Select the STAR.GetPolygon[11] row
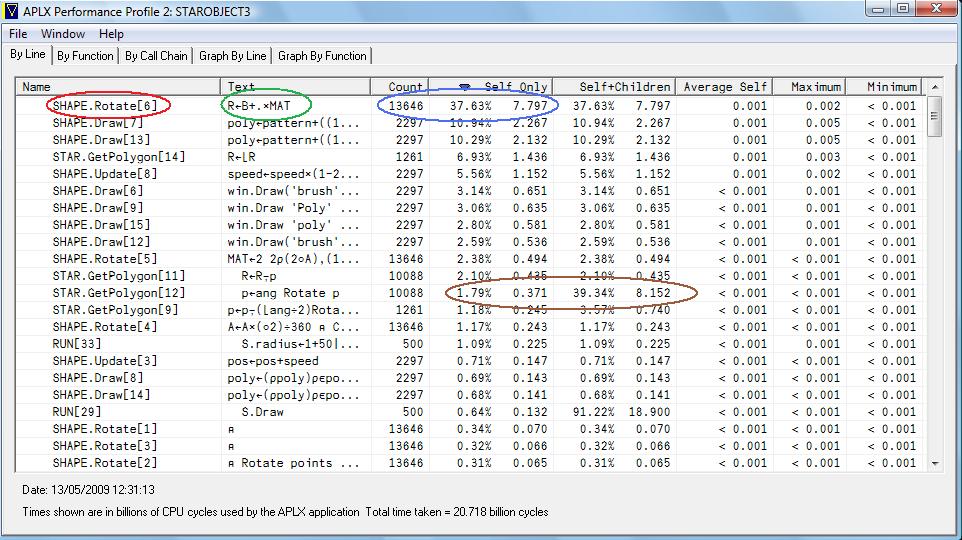Viewport: 962px width, 540px height. pos(471,276)
